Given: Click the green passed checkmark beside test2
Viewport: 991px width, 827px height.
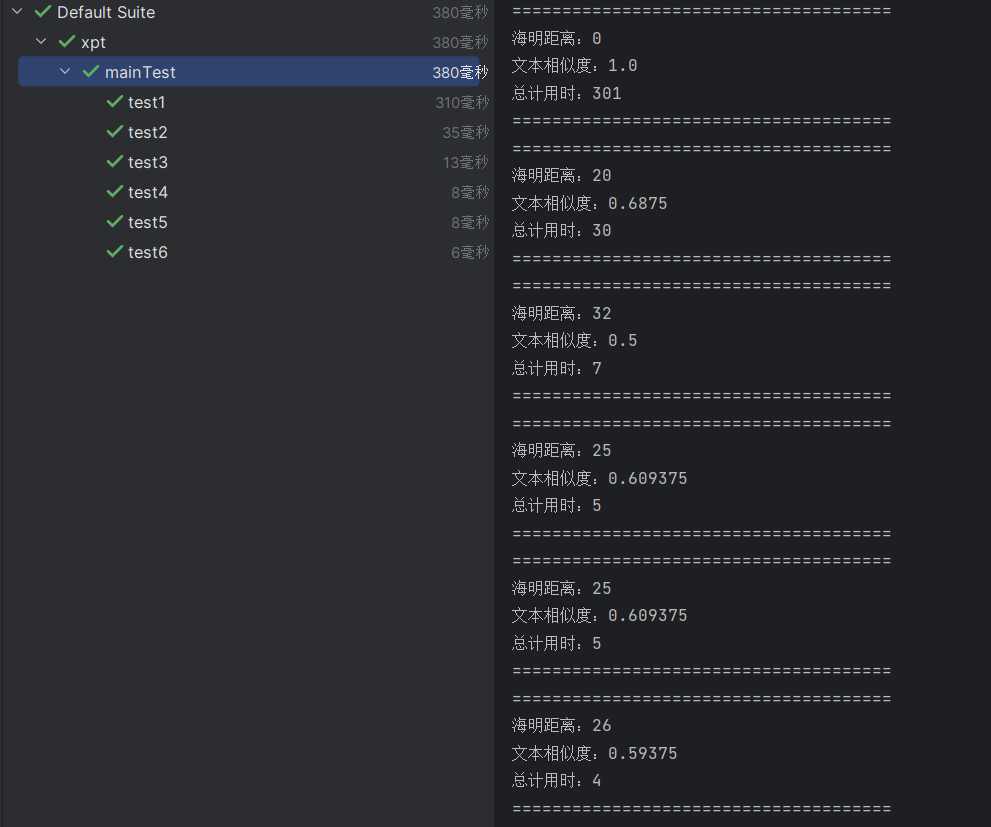Looking at the screenshot, I should (x=114, y=131).
